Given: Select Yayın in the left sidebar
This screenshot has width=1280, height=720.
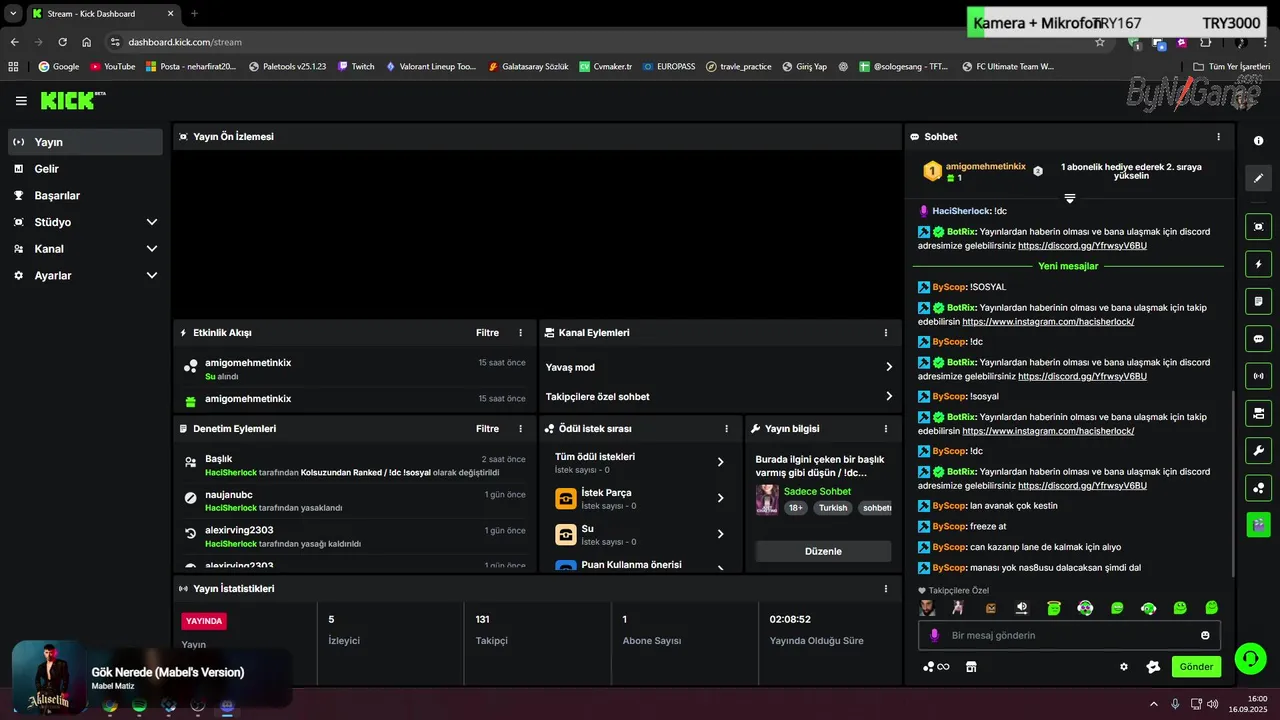Looking at the screenshot, I should (85, 142).
